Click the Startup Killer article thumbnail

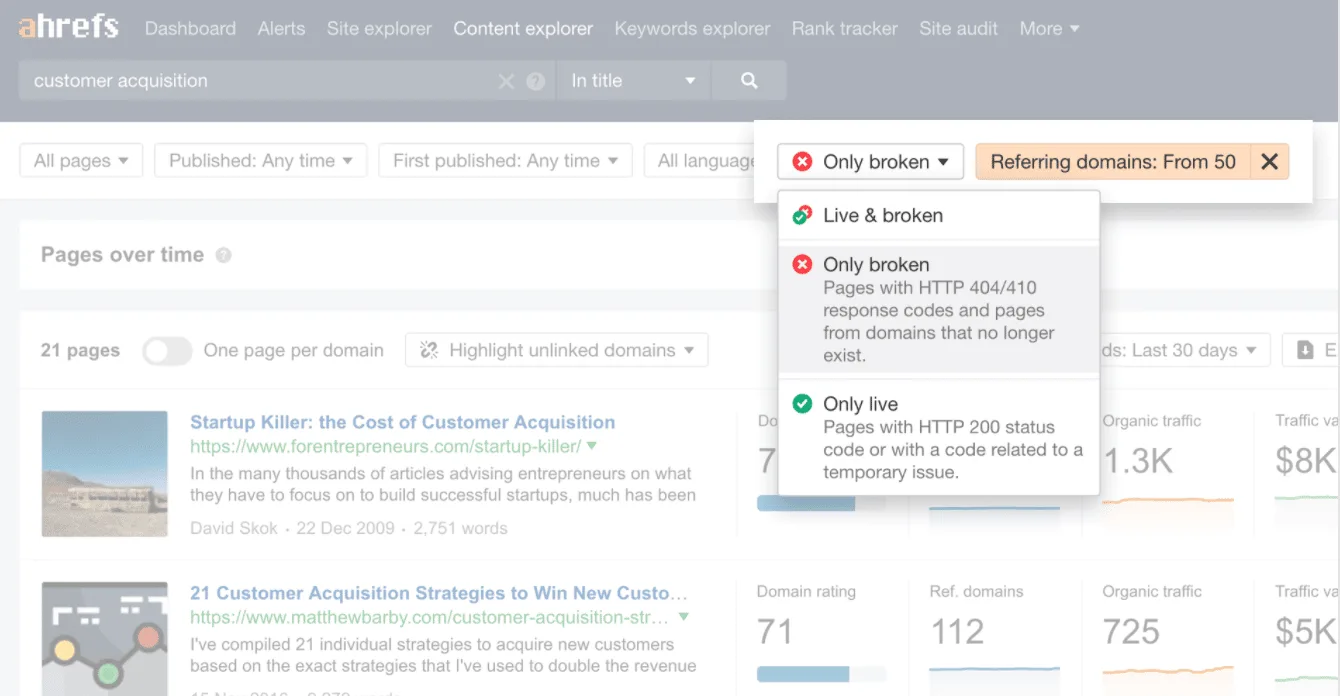105,473
